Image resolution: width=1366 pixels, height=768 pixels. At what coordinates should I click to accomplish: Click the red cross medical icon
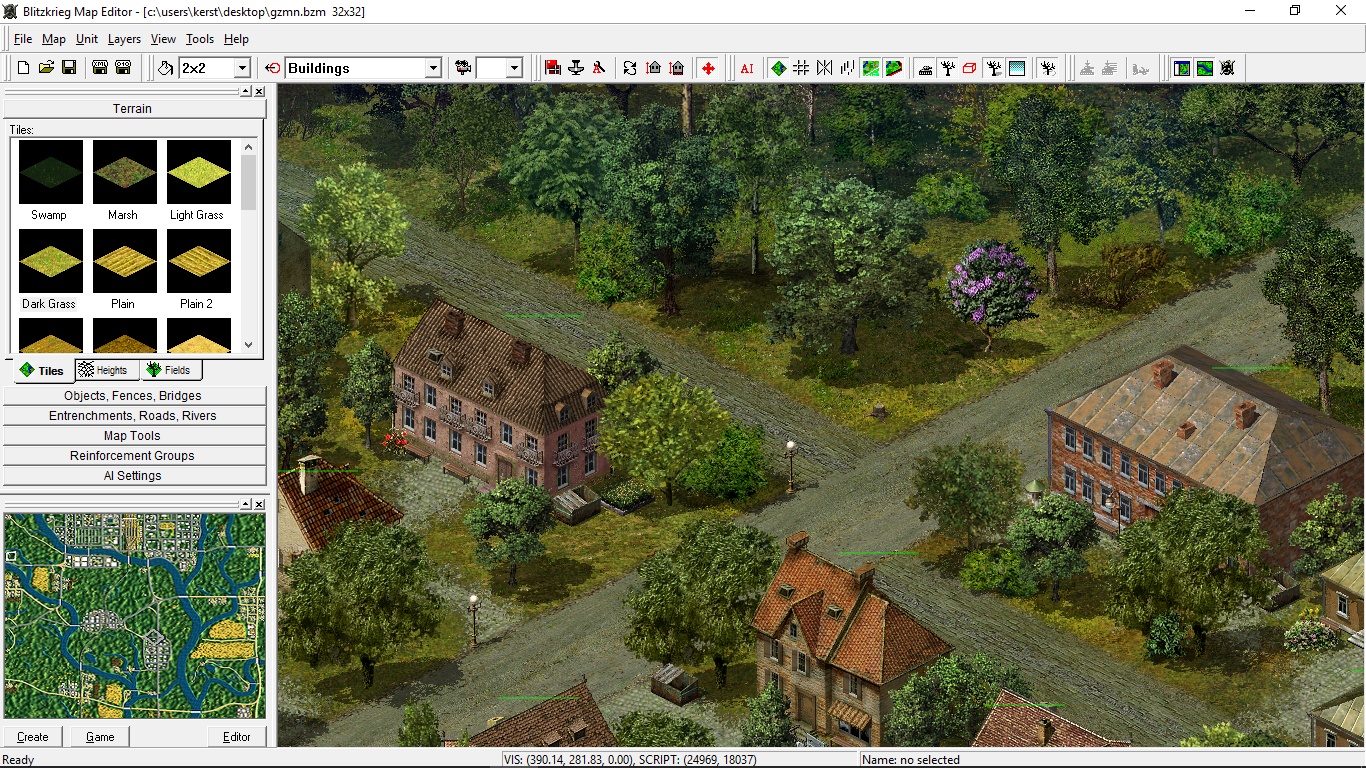(x=708, y=68)
